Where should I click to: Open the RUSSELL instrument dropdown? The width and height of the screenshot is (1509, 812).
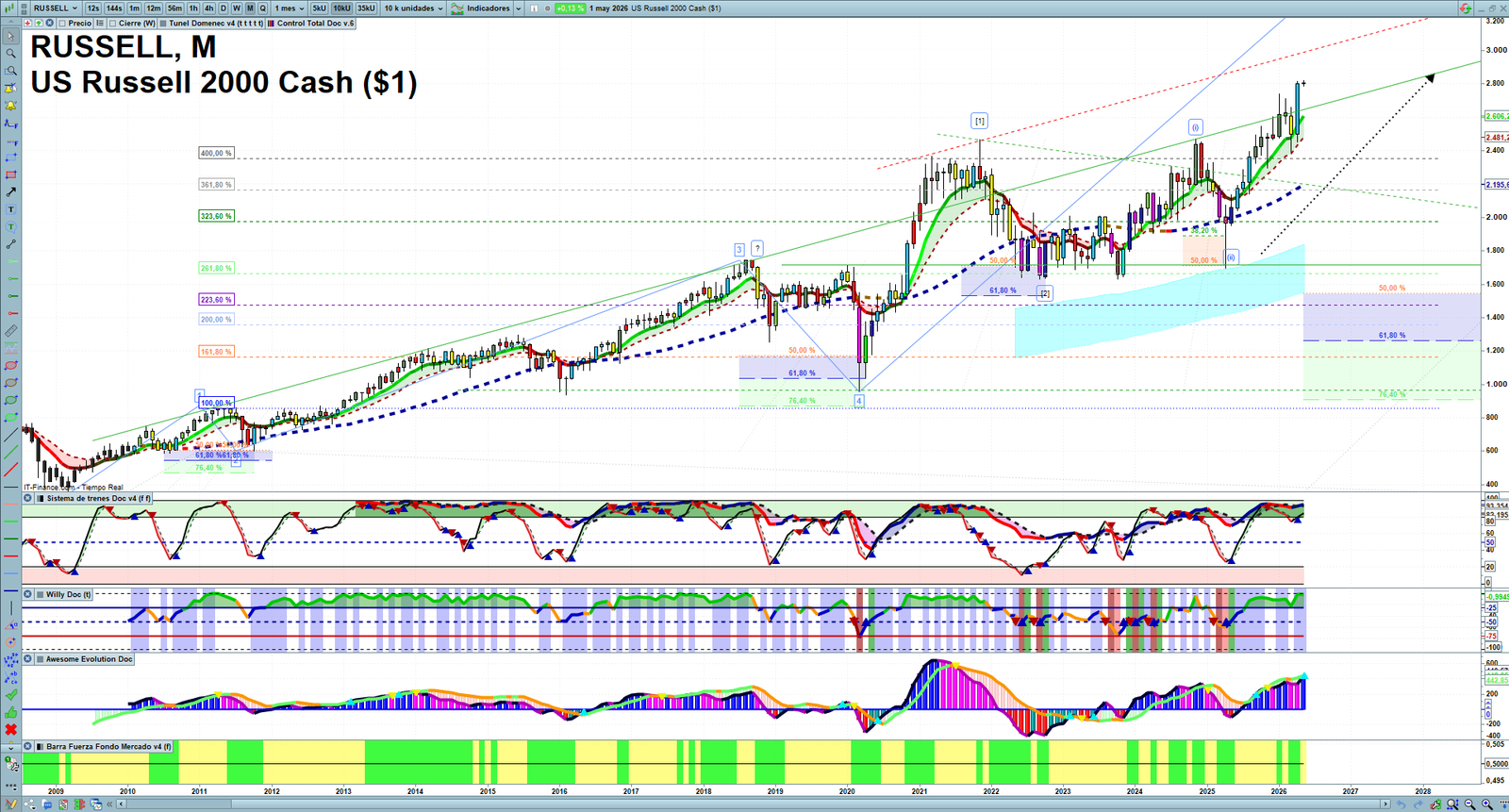56,8
